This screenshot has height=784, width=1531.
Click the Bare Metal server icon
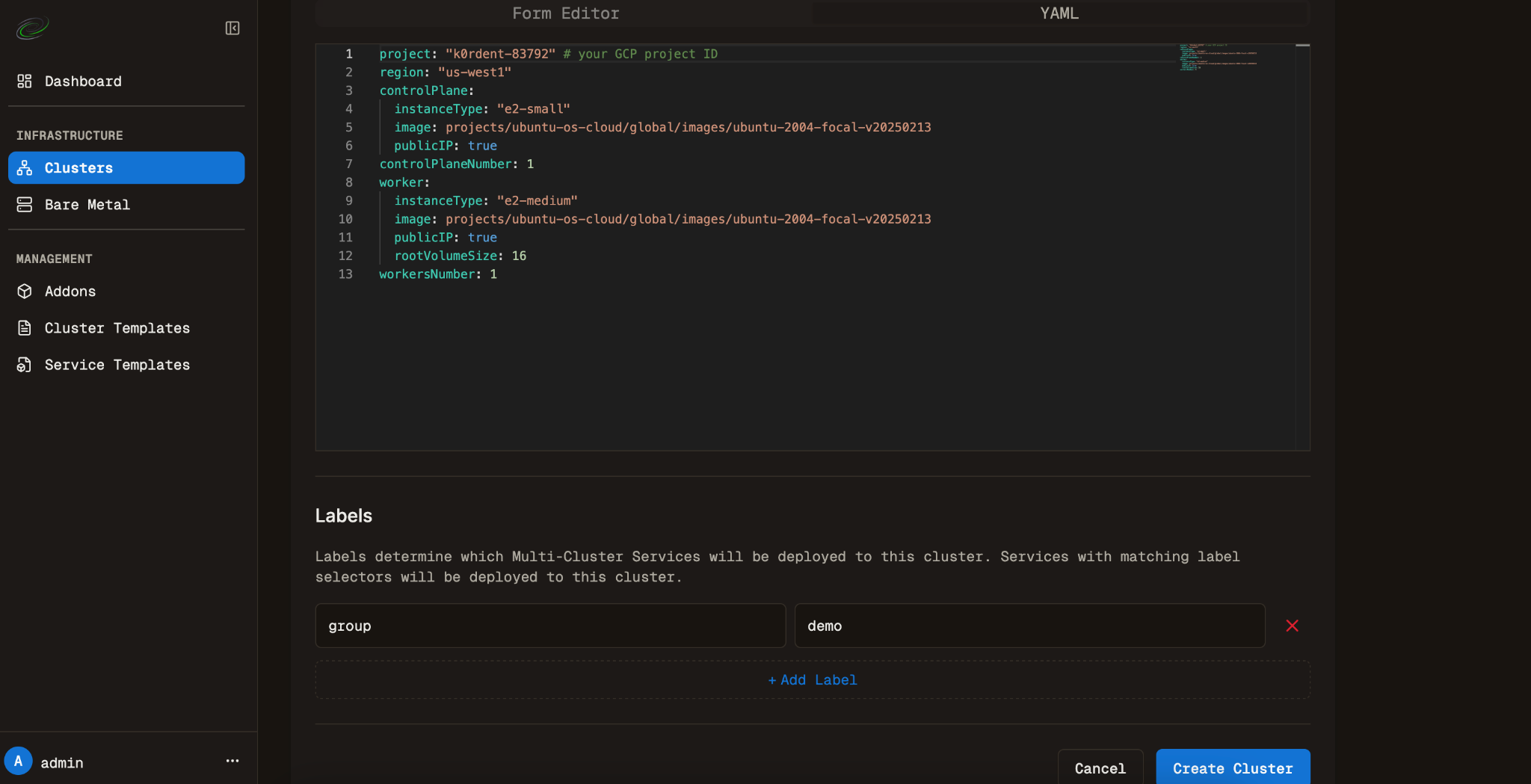25,205
